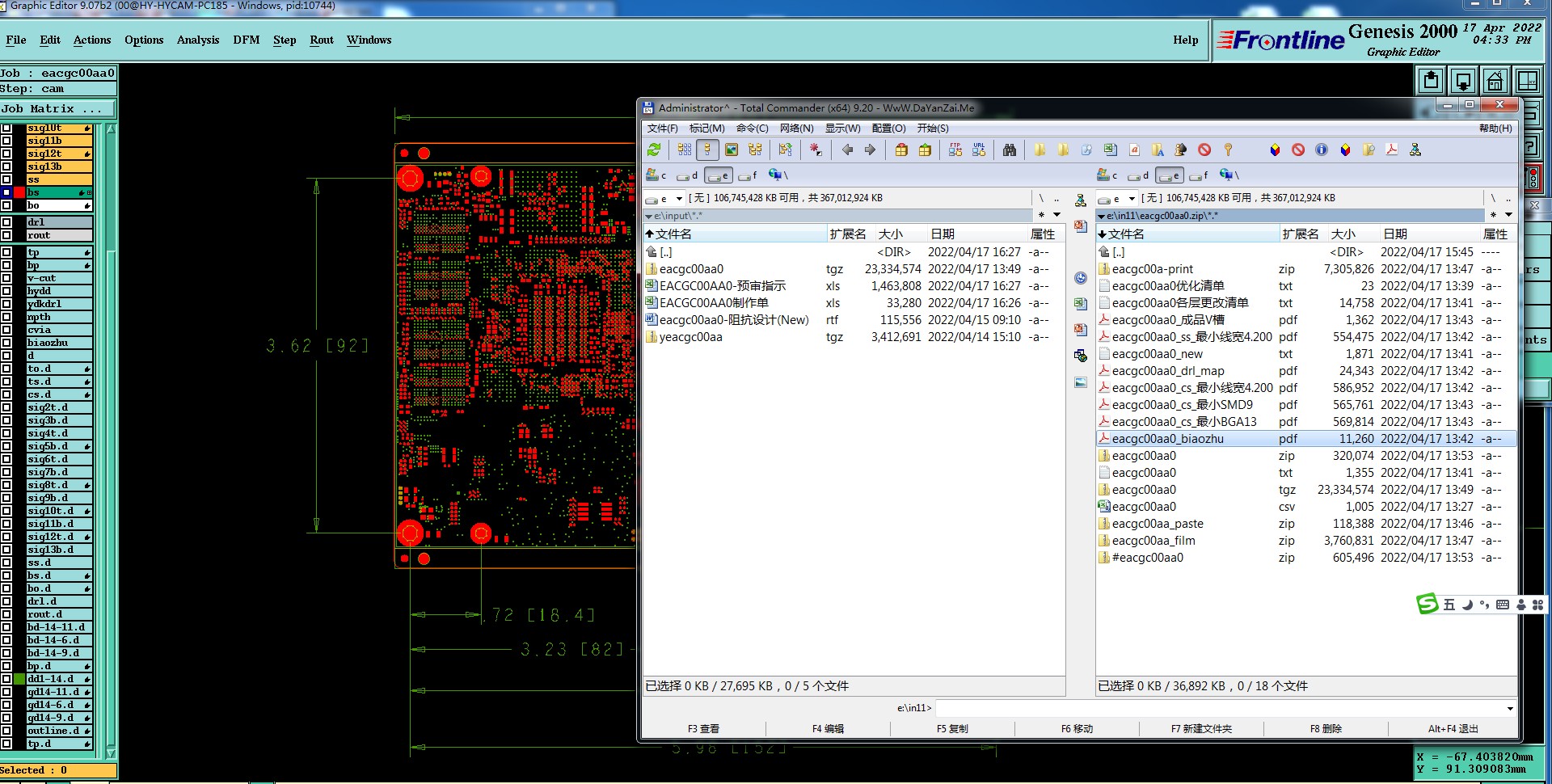
Task: Click the thumbnail image view icon
Action: [x=732, y=150]
